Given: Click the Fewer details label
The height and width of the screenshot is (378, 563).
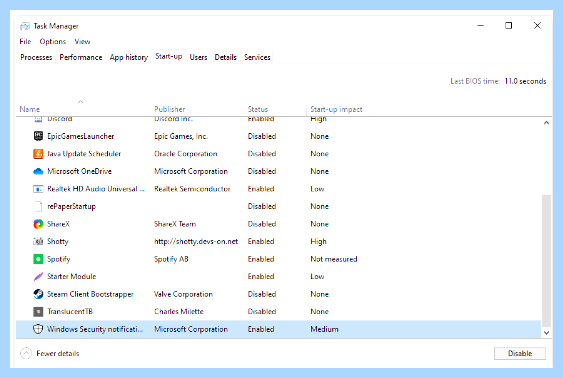Looking at the screenshot, I should pos(58,354).
